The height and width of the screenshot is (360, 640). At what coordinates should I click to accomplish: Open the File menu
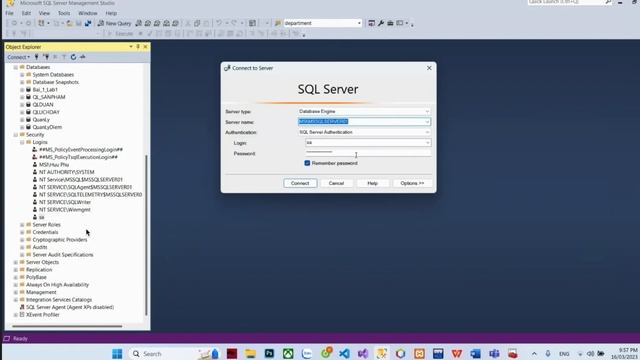click(9, 13)
